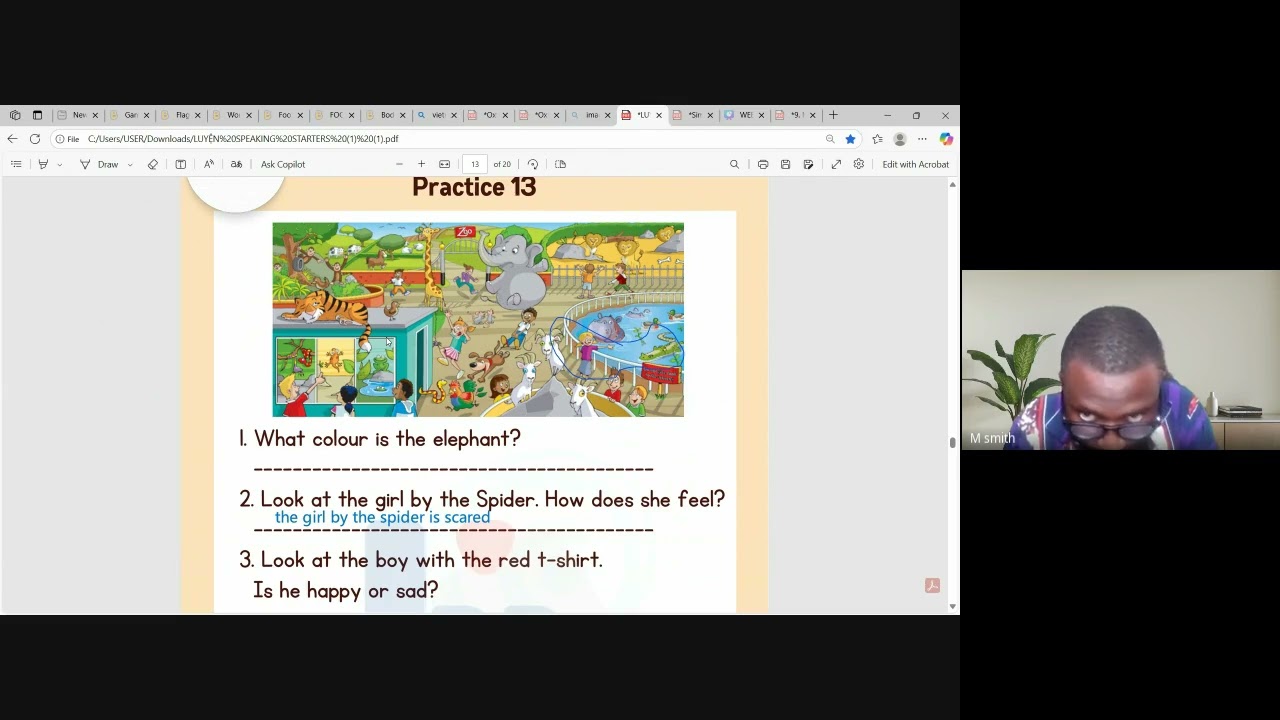Click the add text box icon
This screenshot has width=1280, height=720.
pos(181,164)
